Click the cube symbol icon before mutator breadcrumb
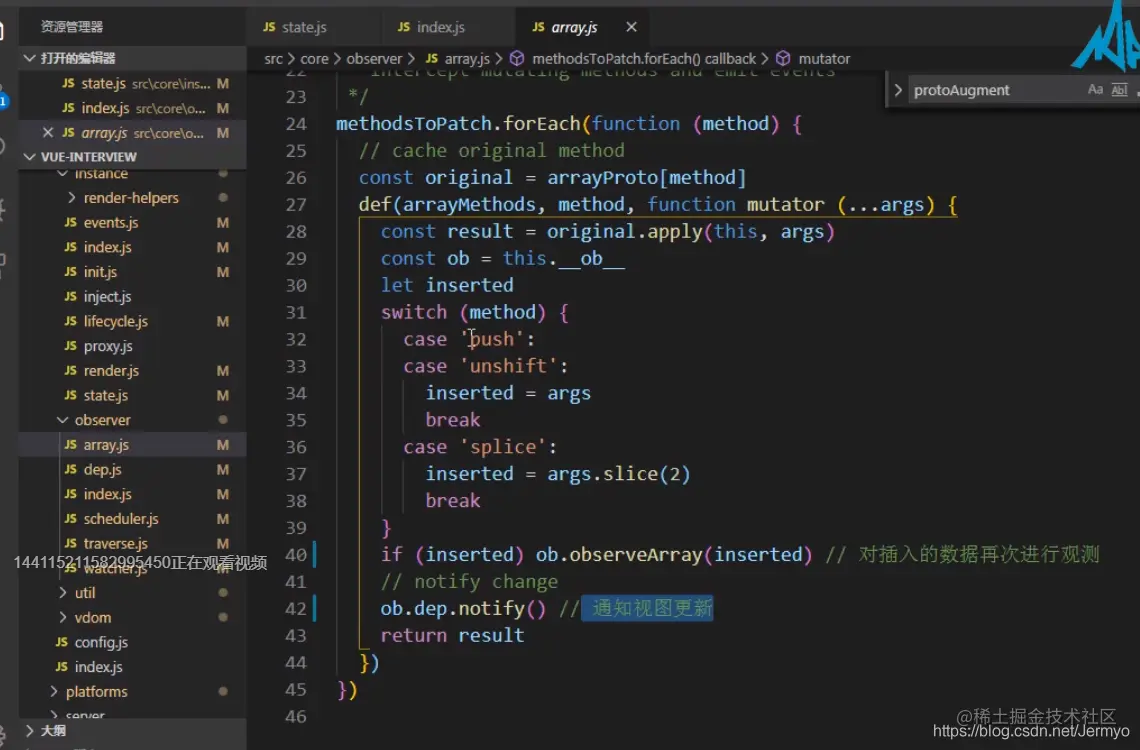Viewport: 1140px width, 750px height. click(783, 59)
